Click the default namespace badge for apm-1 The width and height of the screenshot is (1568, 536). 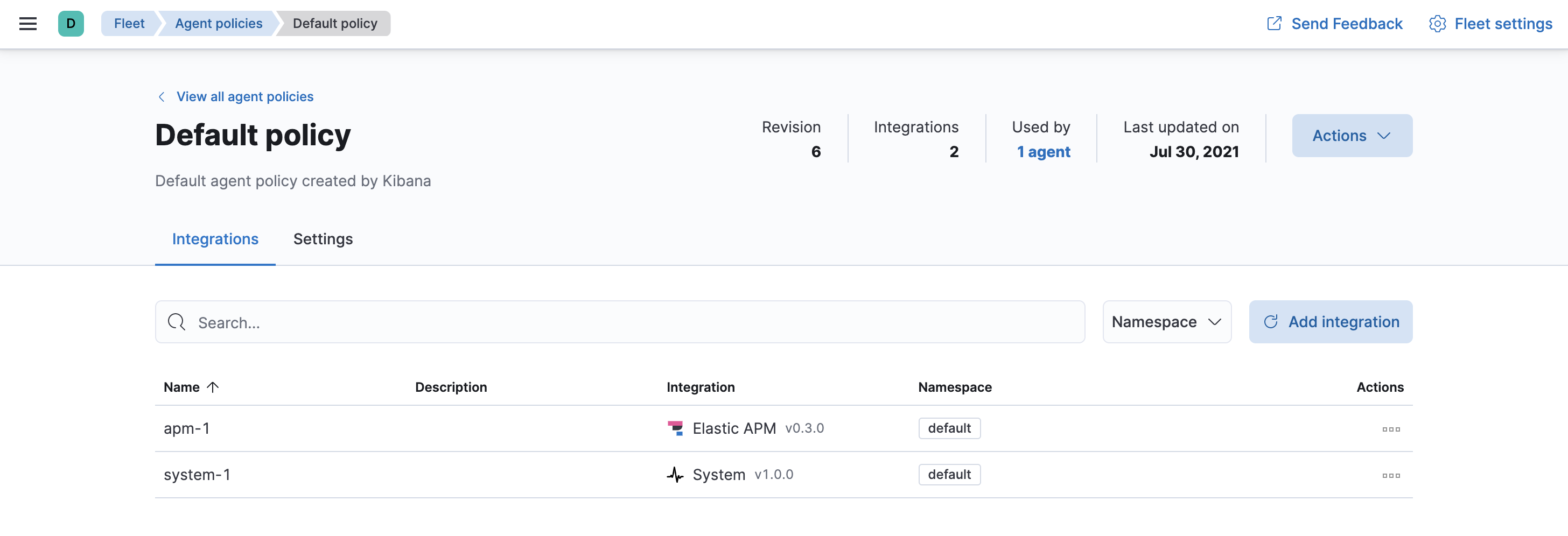click(x=949, y=428)
